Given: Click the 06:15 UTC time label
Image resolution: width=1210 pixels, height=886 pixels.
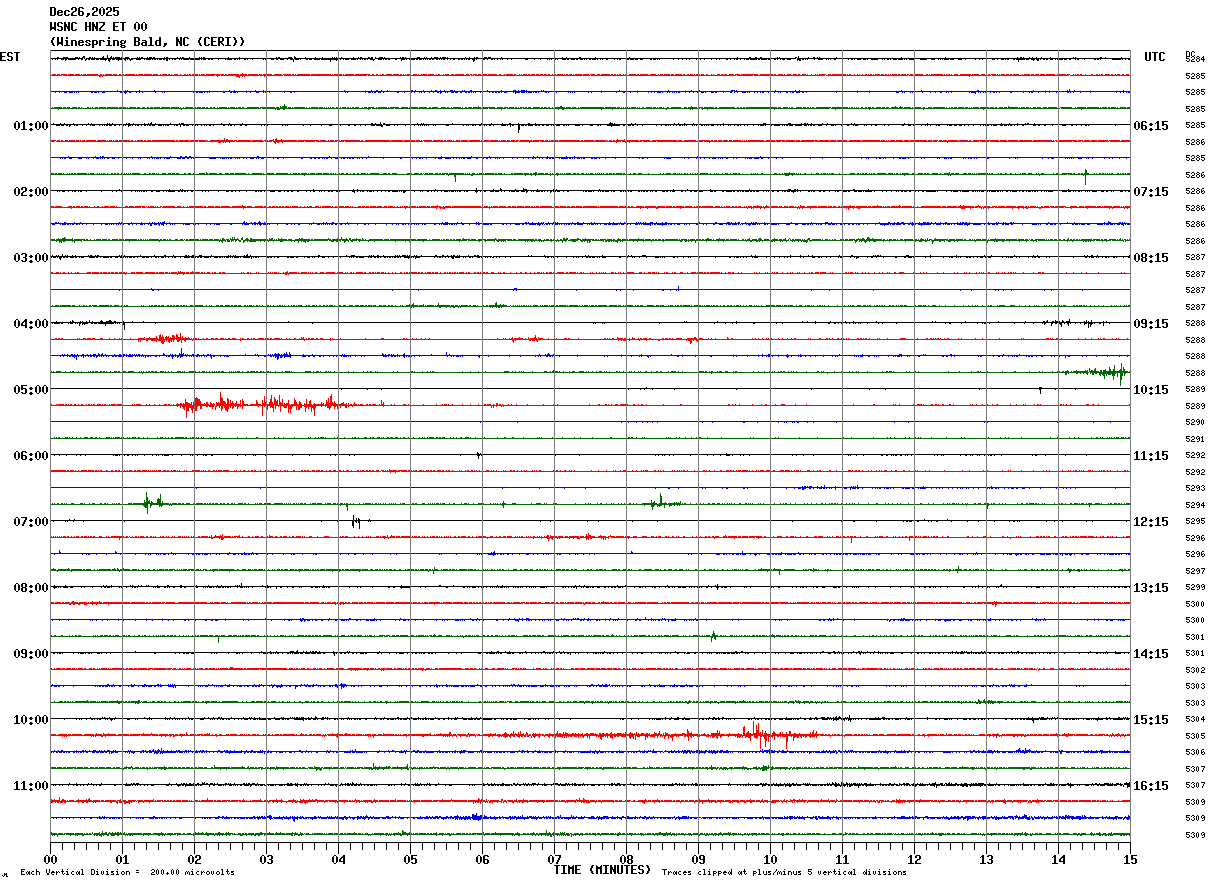Looking at the screenshot, I should pos(1150,126).
